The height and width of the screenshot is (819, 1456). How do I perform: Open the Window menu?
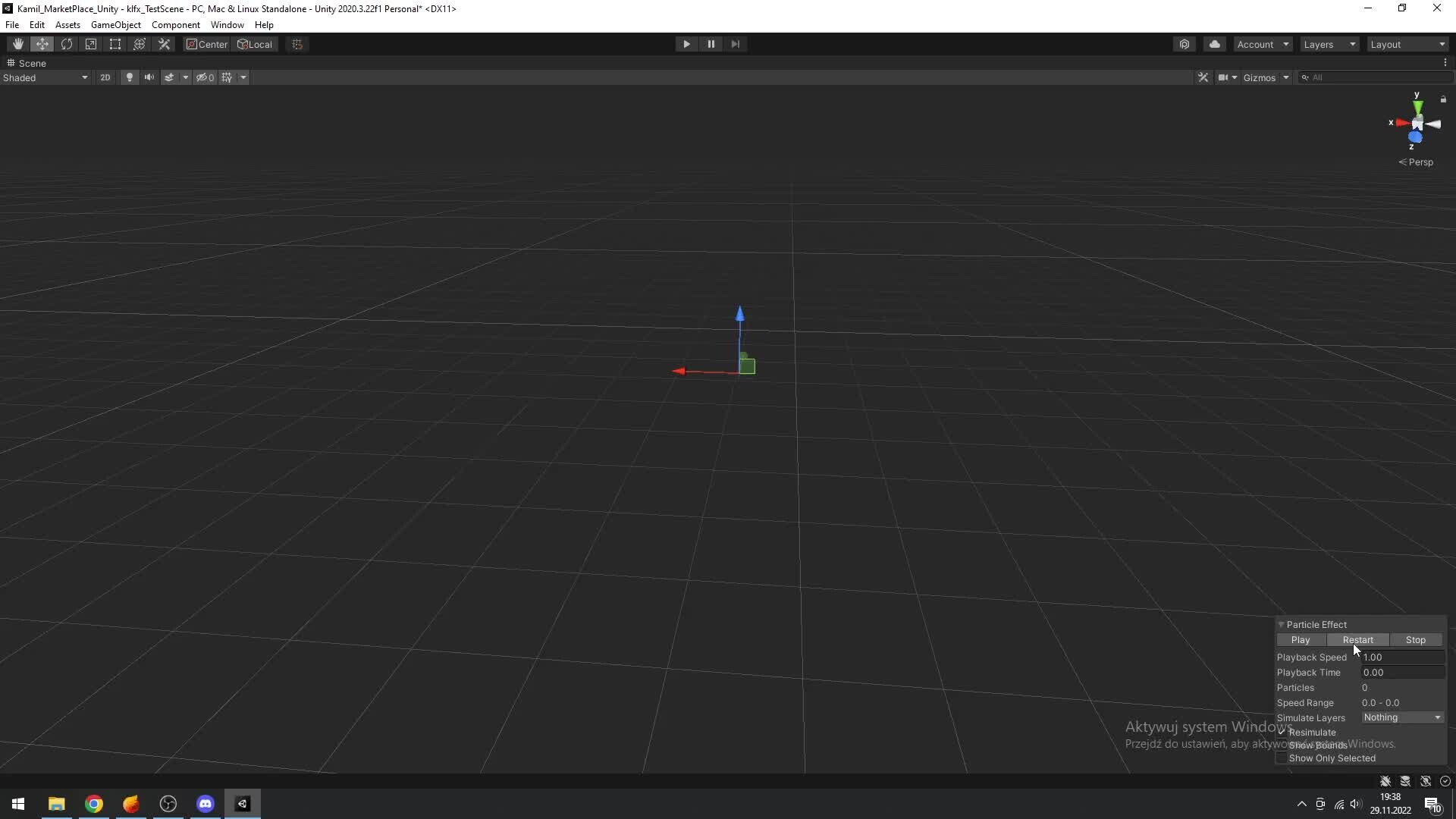(x=227, y=25)
